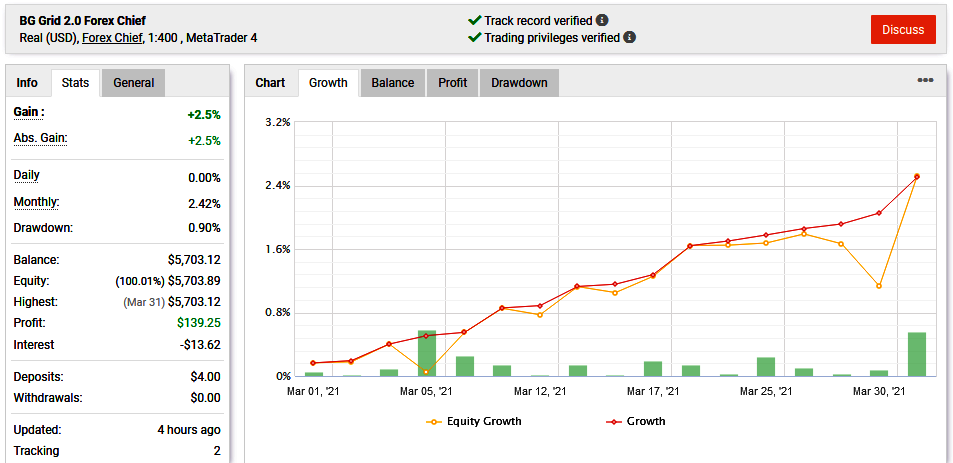Click the Balance value $5,703.12
The height and width of the screenshot is (463, 953).
click(x=194, y=260)
